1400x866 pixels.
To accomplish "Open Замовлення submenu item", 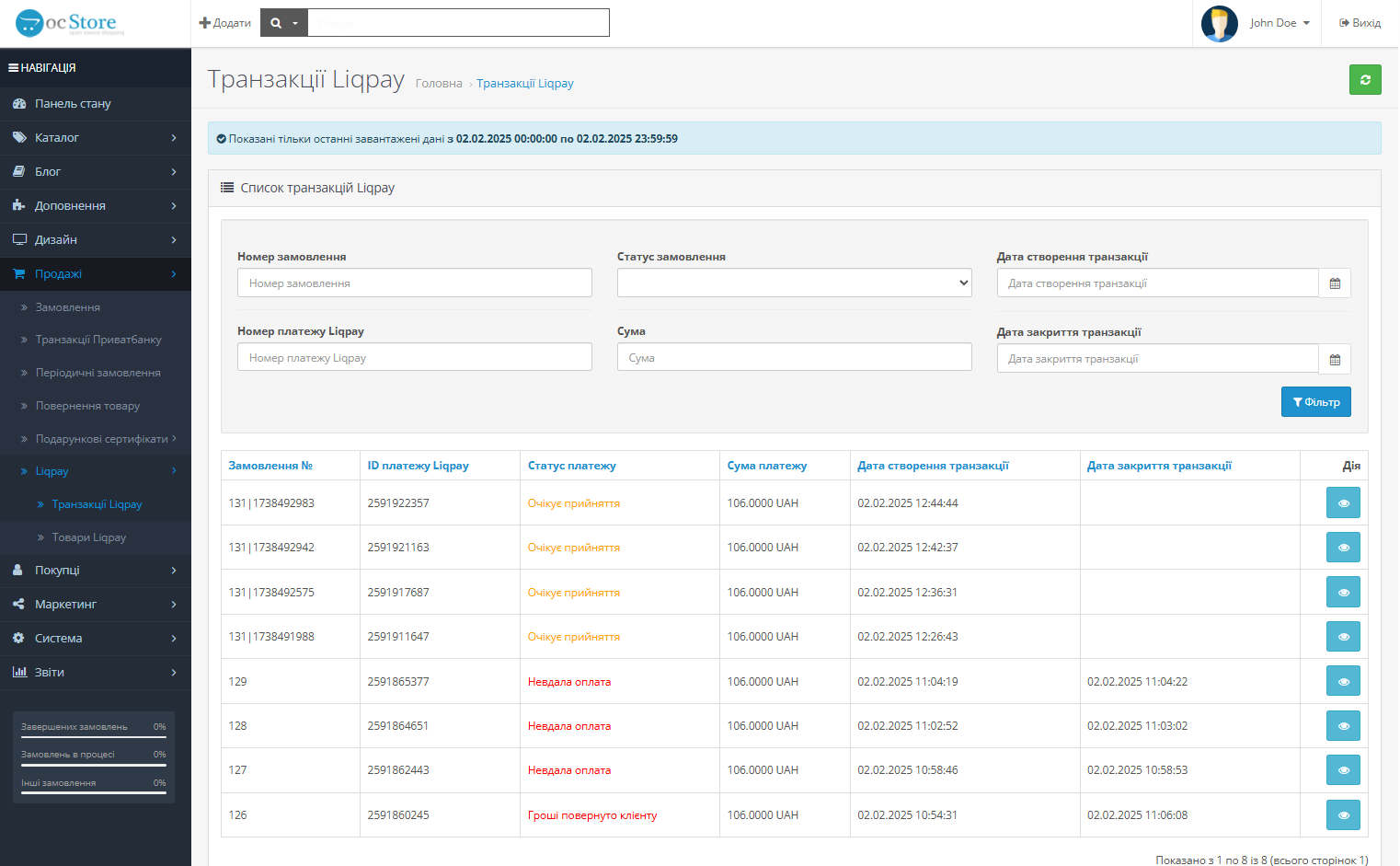I will coord(96,307).
